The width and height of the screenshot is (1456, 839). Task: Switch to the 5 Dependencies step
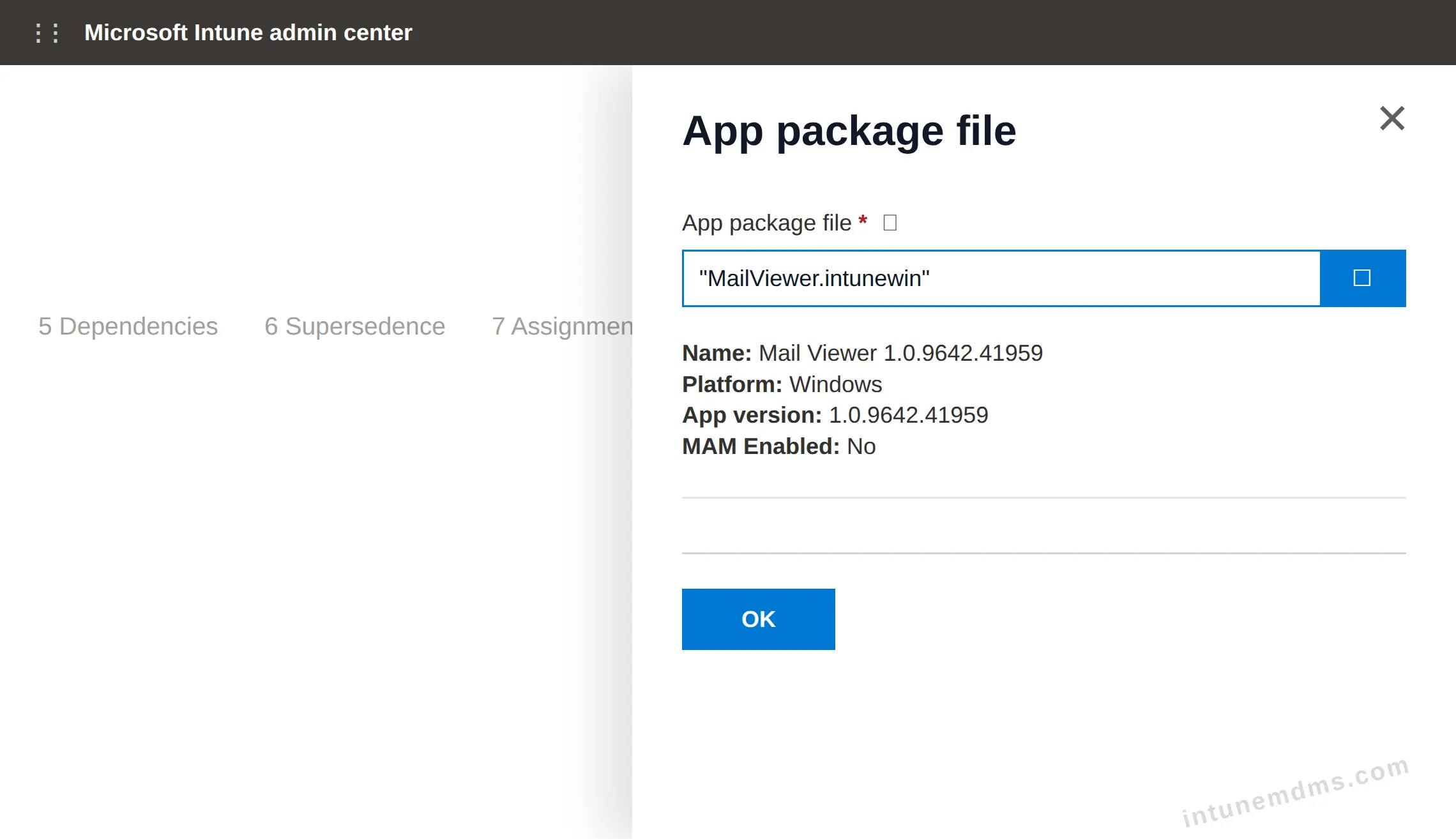tap(128, 326)
